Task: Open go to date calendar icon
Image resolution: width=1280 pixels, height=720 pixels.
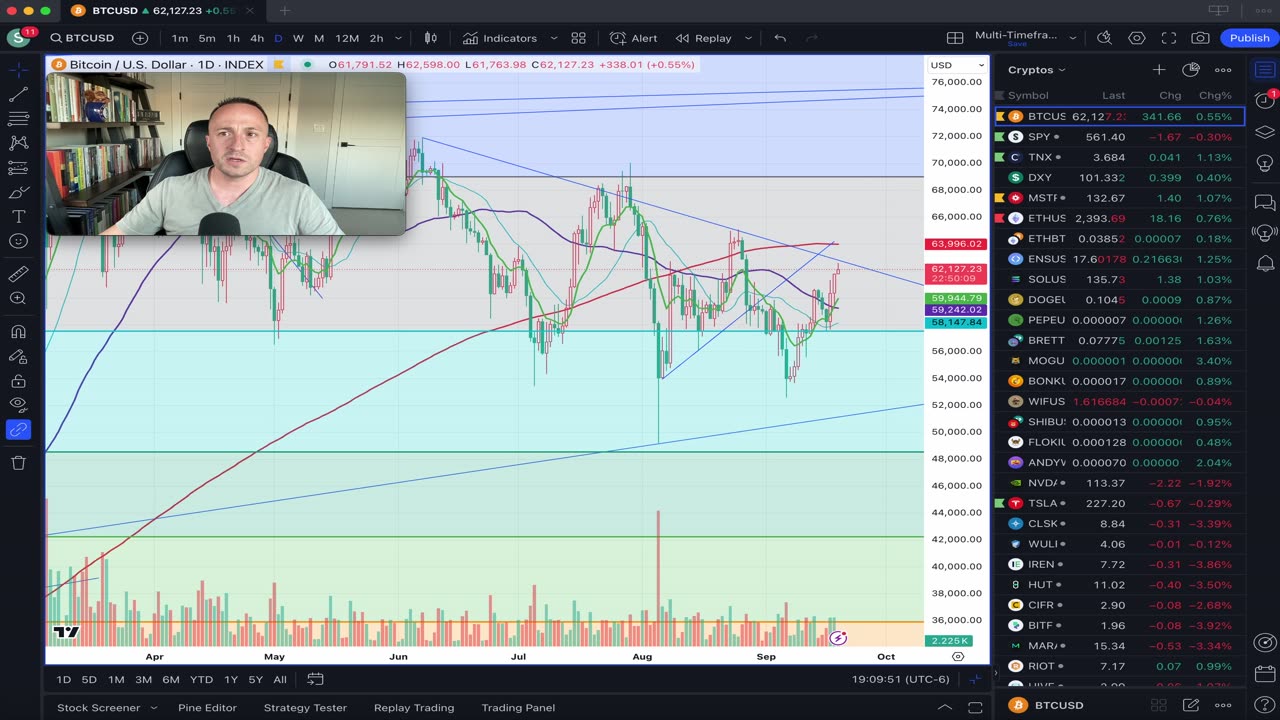Action: pyautogui.click(x=315, y=679)
